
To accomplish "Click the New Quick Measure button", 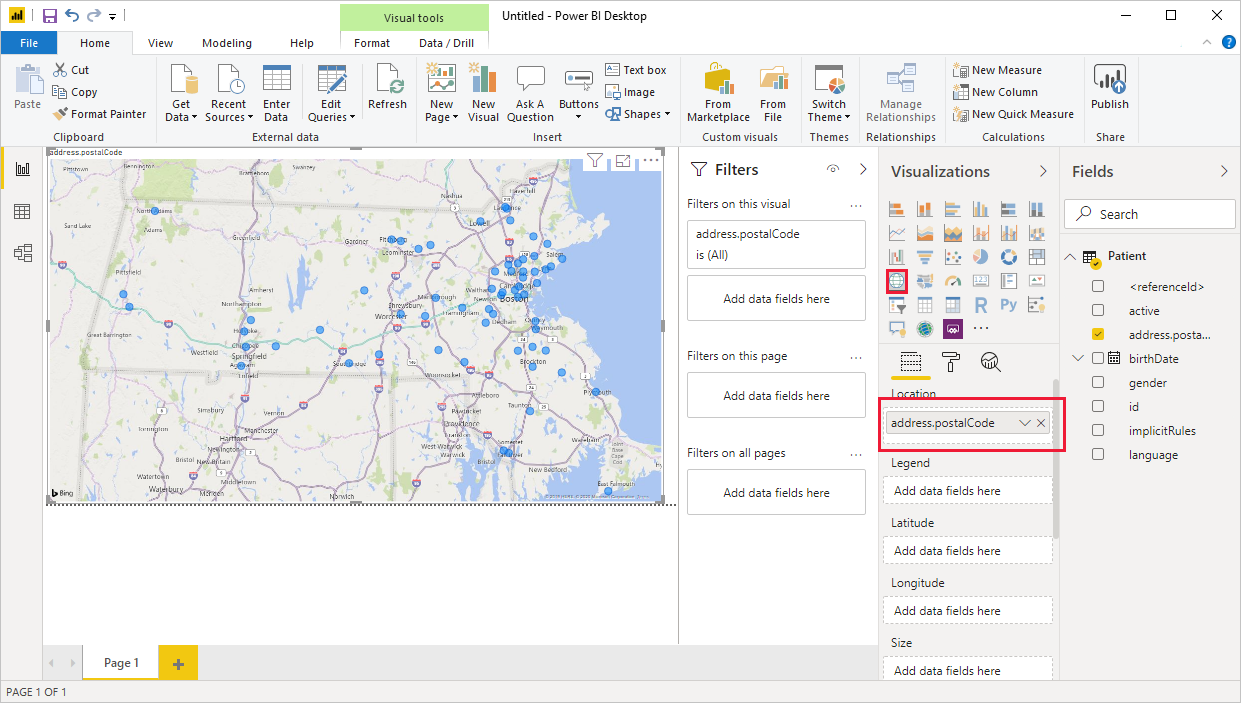I will (1013, 114).
